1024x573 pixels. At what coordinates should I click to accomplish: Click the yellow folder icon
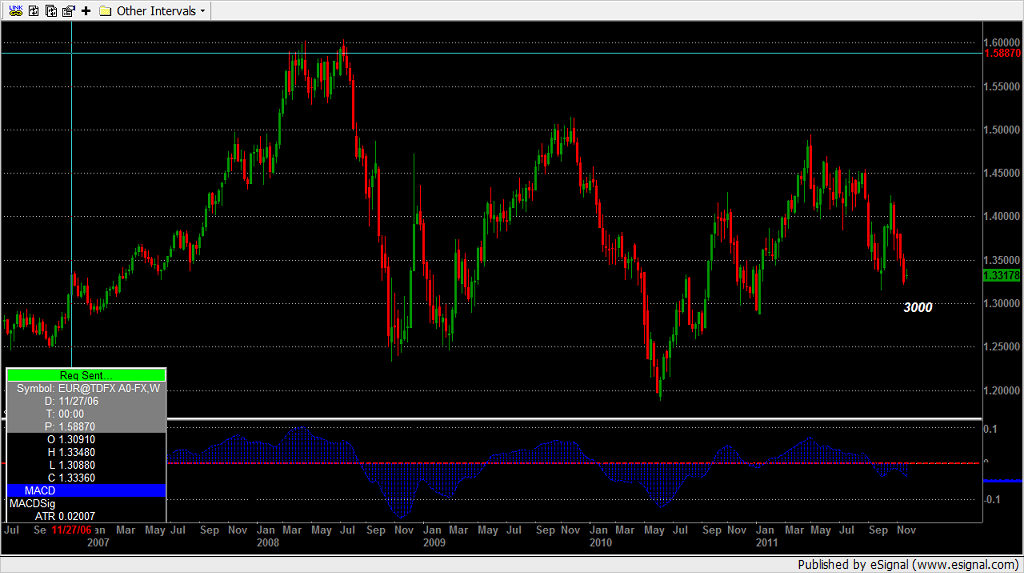105,11
